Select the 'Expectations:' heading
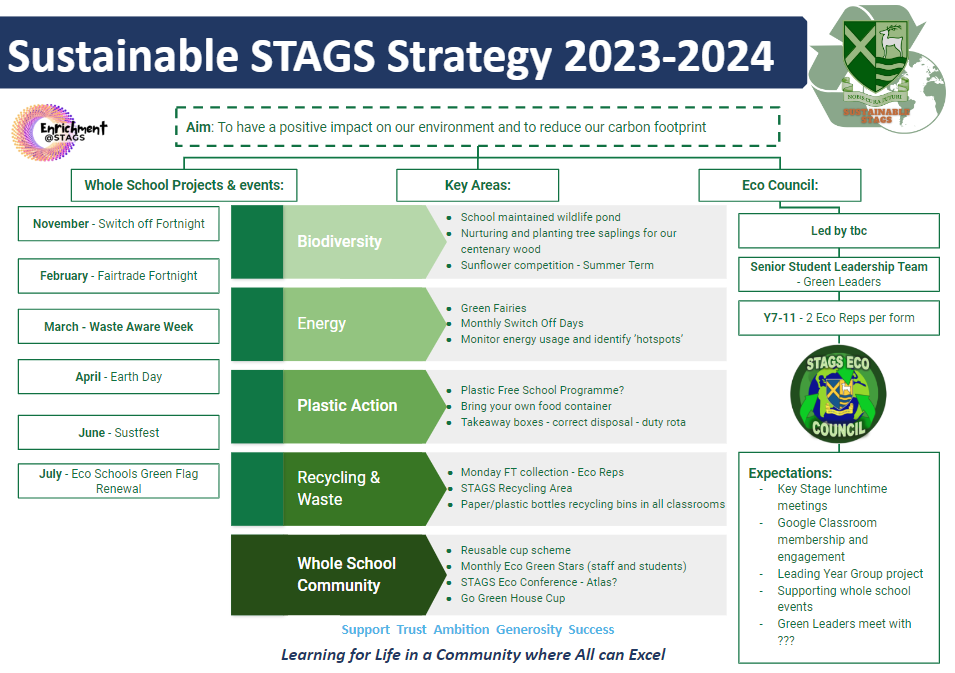 click(790, 473)
